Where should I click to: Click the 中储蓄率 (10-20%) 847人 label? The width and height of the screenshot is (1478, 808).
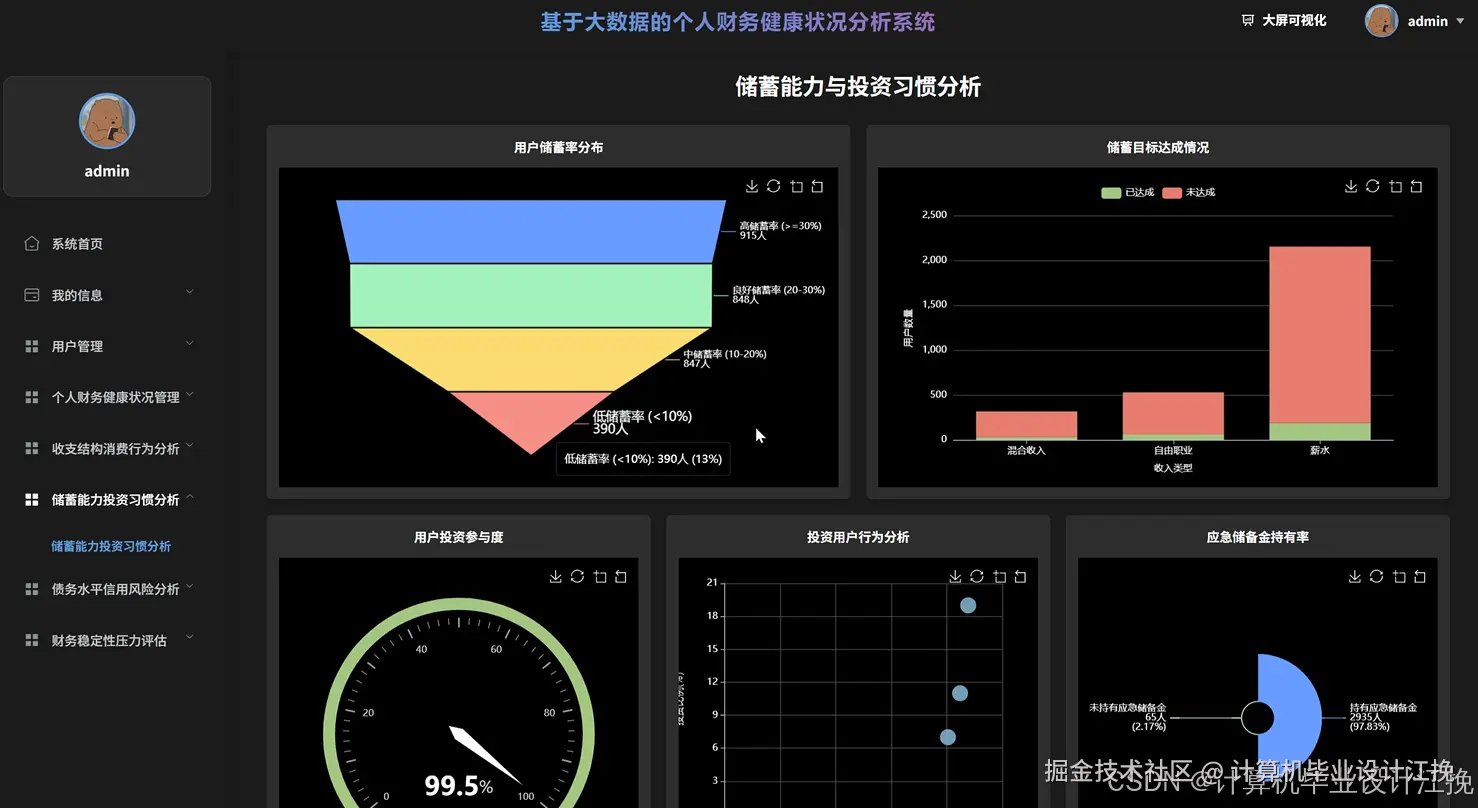(x=724, y=358)
